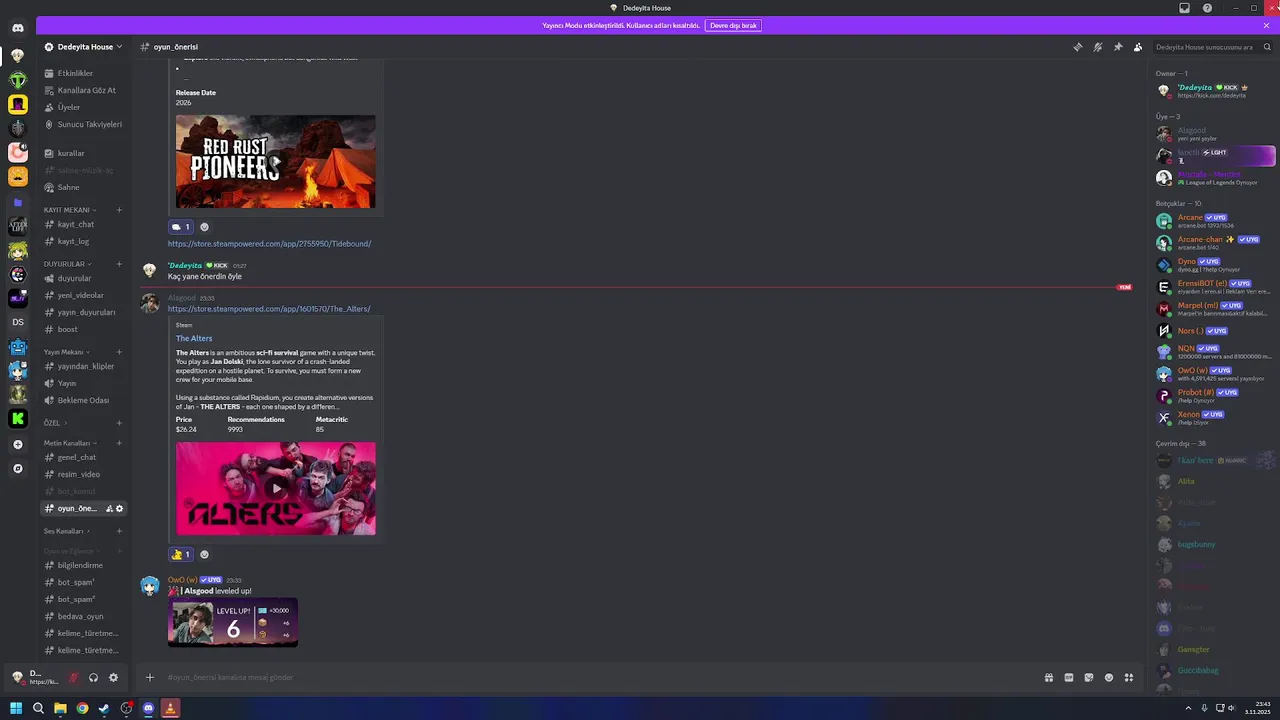The height and width of the screenshot is (720, 1280).
Task: Collapse the KAYIT MEKANI category
Action: coord(69,210)
